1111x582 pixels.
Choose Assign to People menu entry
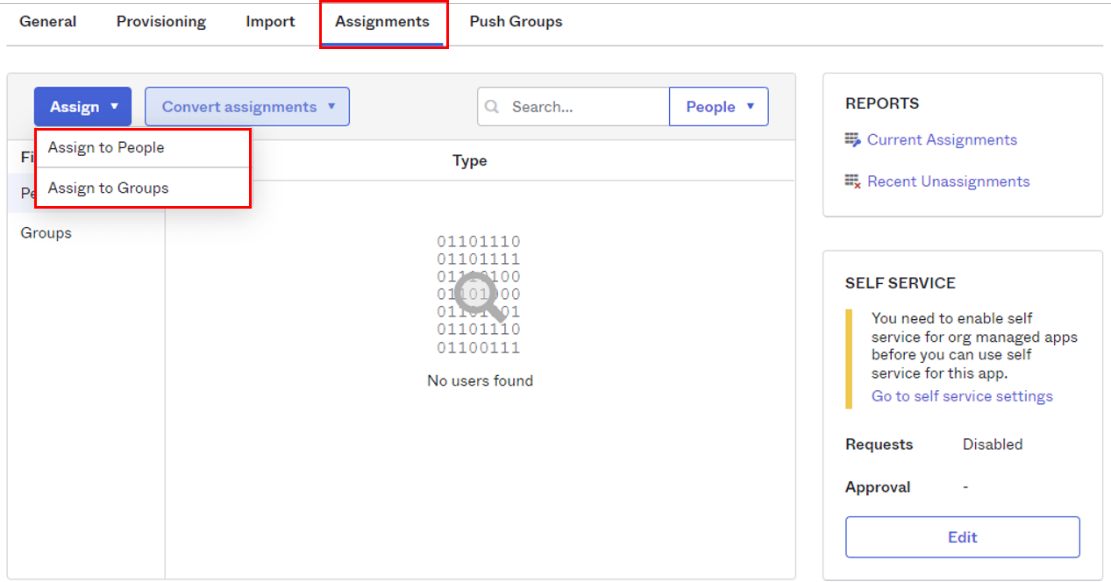(143, 147)
